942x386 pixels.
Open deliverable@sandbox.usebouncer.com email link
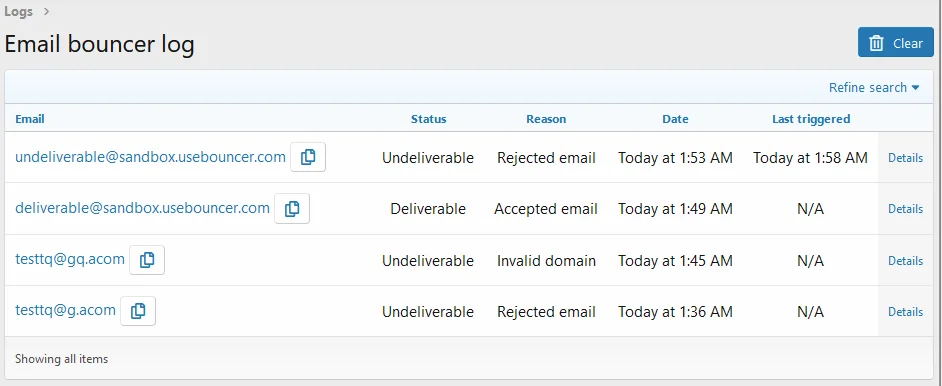(x=142, y=208)
